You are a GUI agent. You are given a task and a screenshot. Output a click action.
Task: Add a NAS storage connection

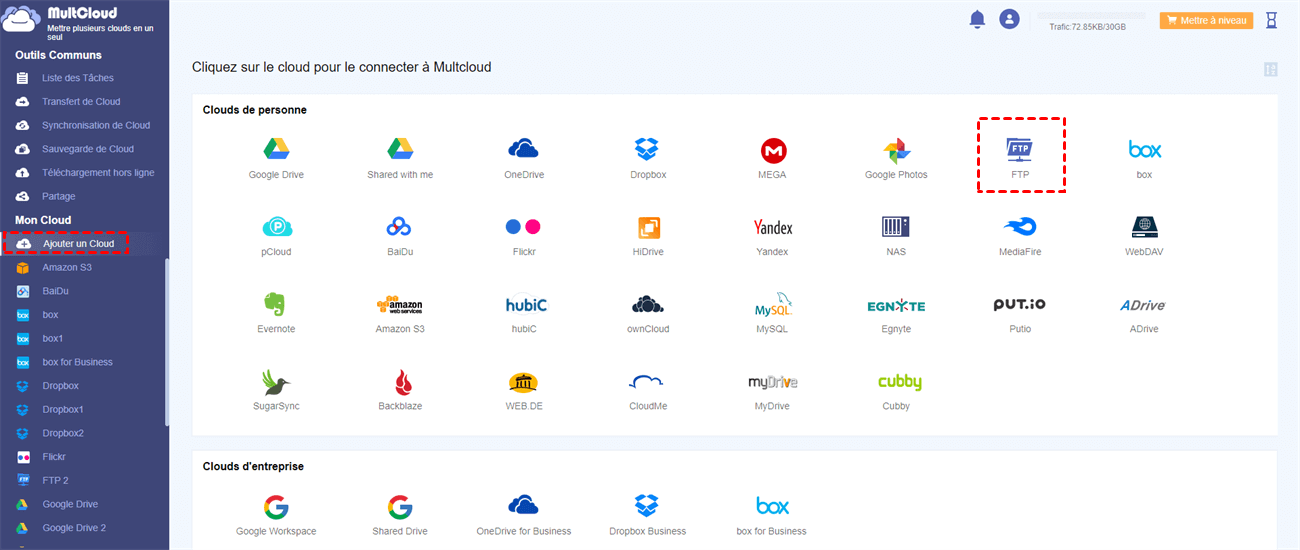(x=896, y=236)
